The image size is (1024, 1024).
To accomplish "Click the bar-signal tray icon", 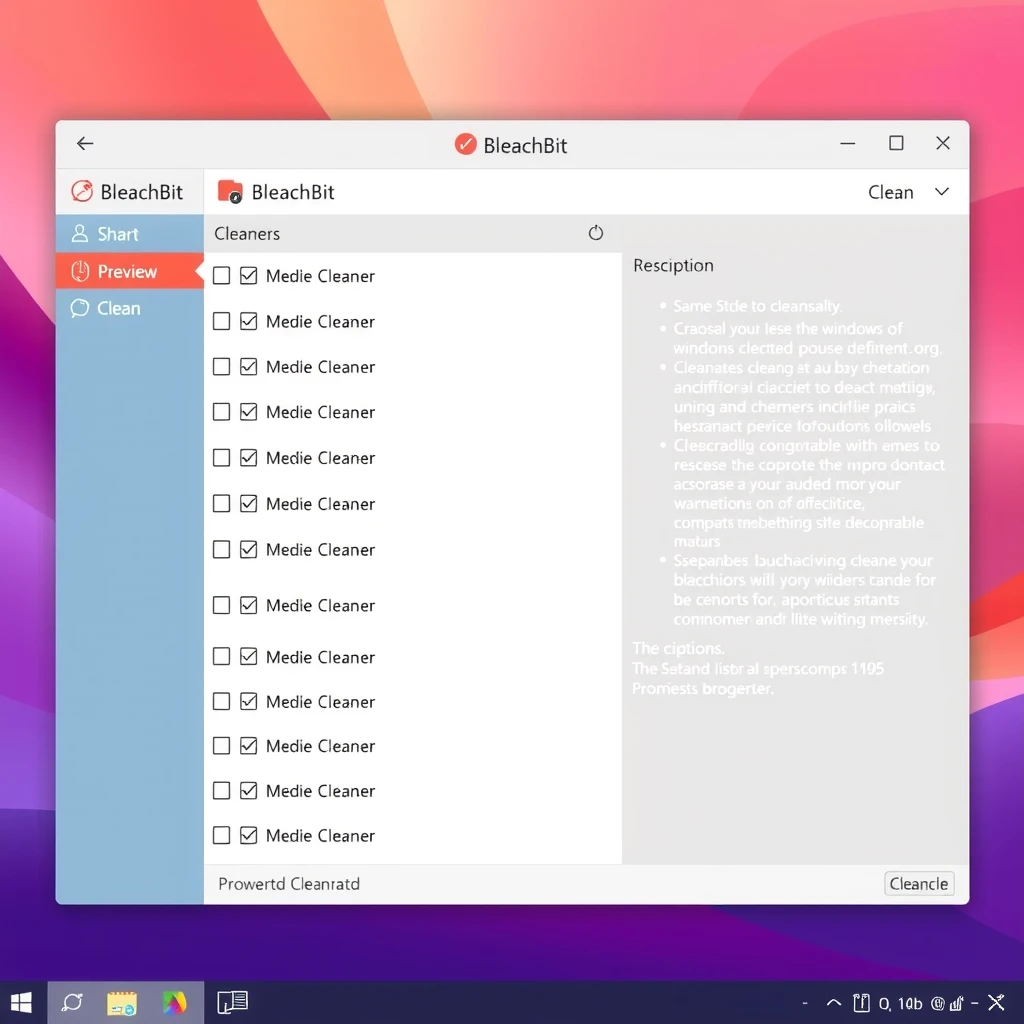I will coord(957,1003).
